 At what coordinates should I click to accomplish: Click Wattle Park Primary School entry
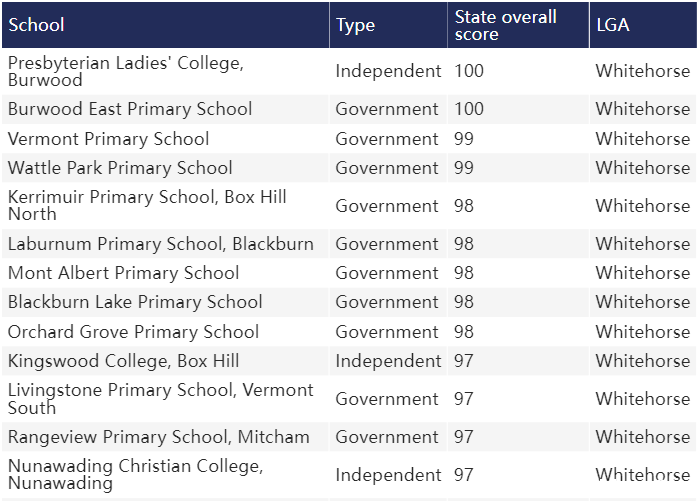click(120, 168)
